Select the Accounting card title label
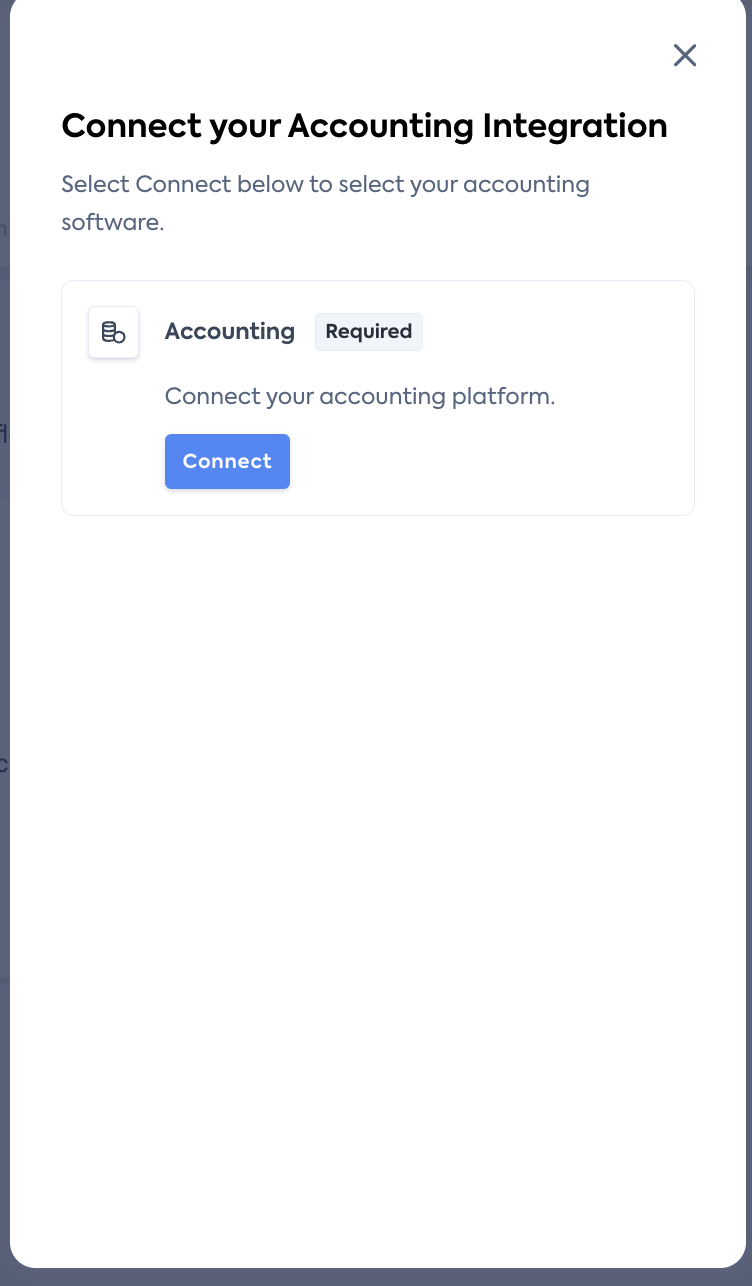 (229, 332)
